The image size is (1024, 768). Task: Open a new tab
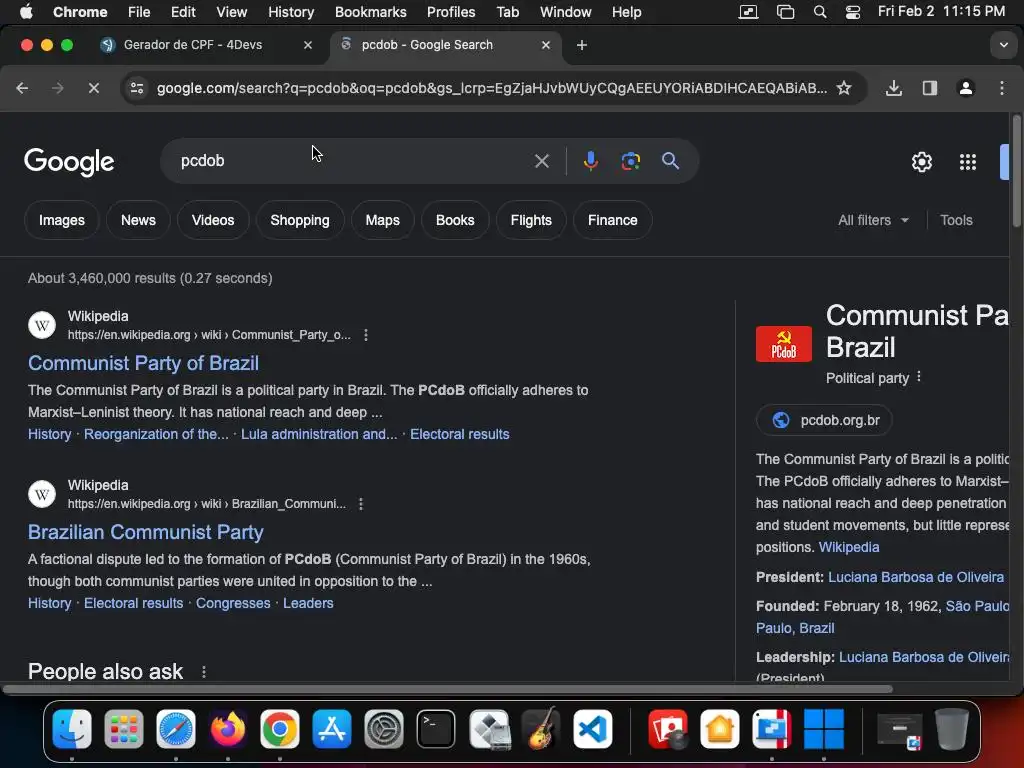tap(581, 45)
